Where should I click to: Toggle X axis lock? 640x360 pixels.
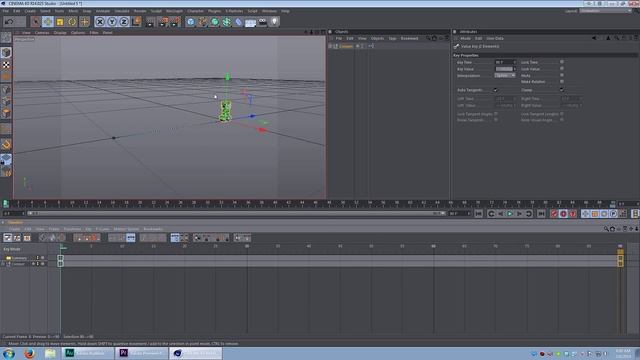[100, 22]
